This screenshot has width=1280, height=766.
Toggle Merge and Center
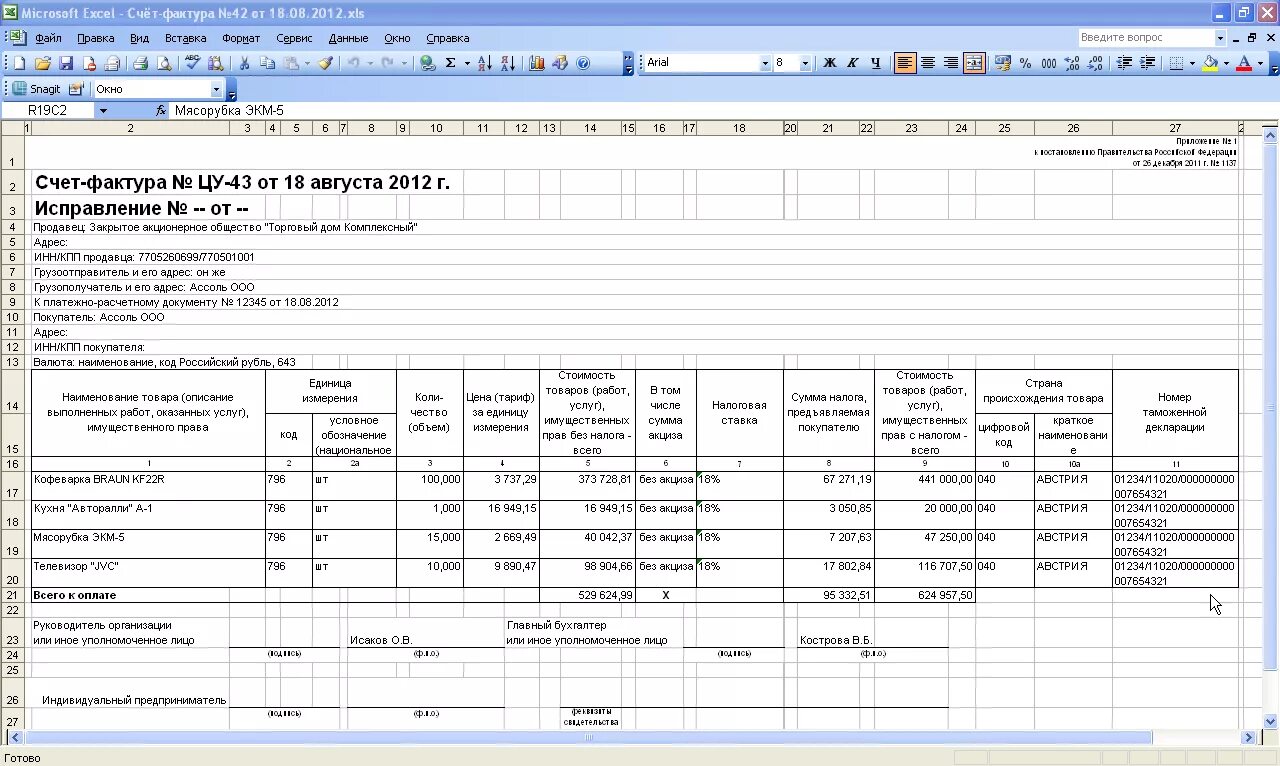[974, 63]
